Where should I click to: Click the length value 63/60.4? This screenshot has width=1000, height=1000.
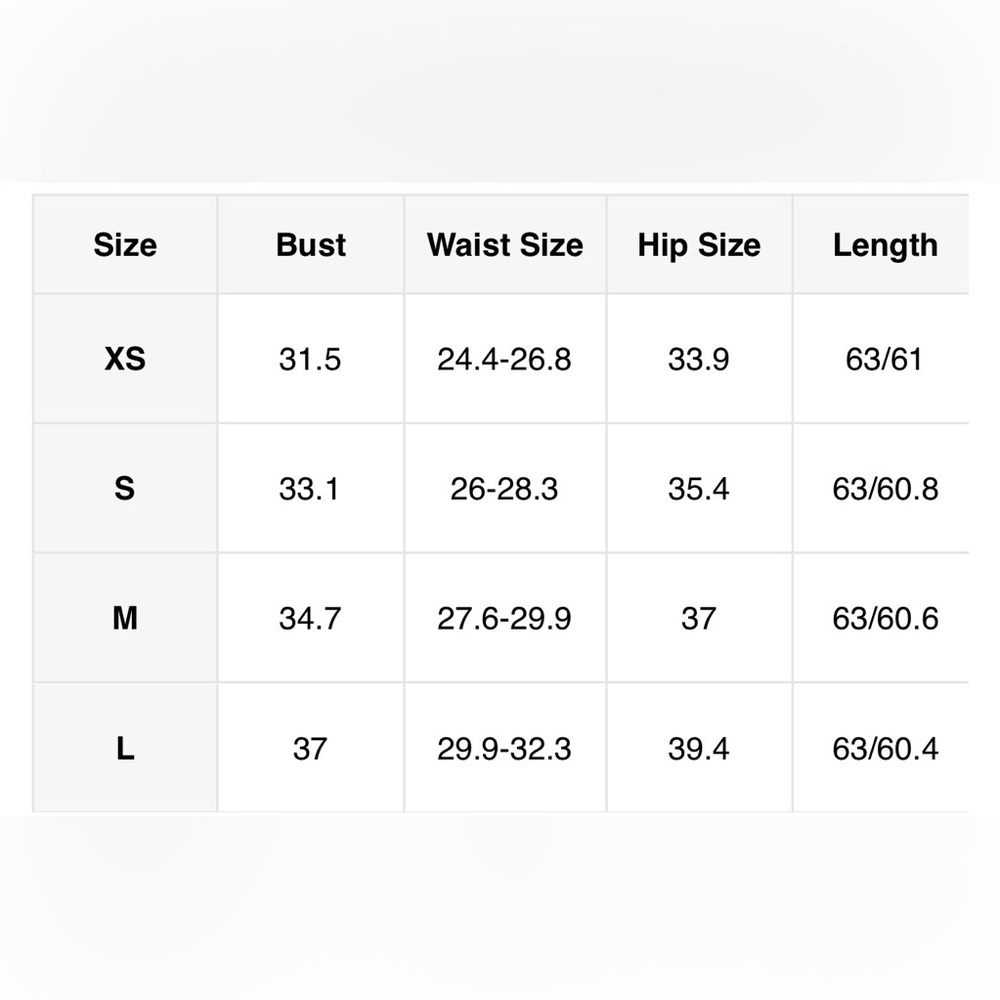[x=885, y=749]
